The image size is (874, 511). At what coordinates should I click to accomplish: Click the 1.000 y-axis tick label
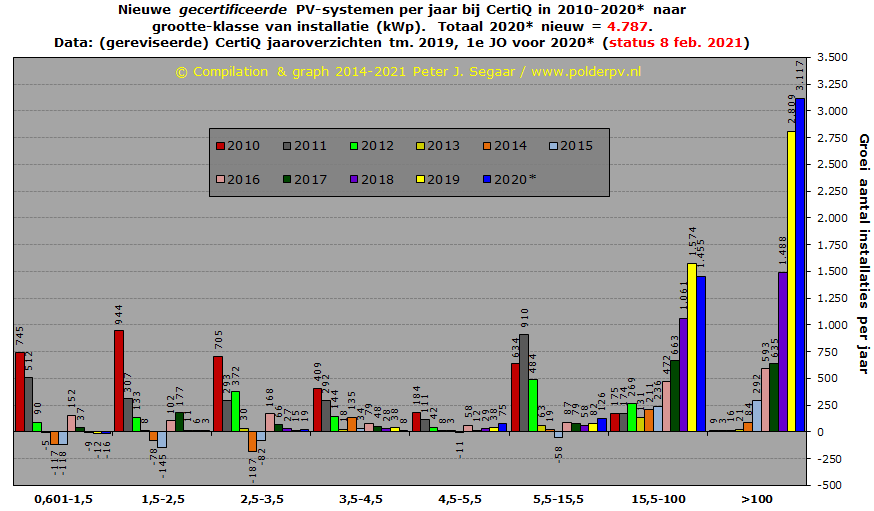[832, 325]
